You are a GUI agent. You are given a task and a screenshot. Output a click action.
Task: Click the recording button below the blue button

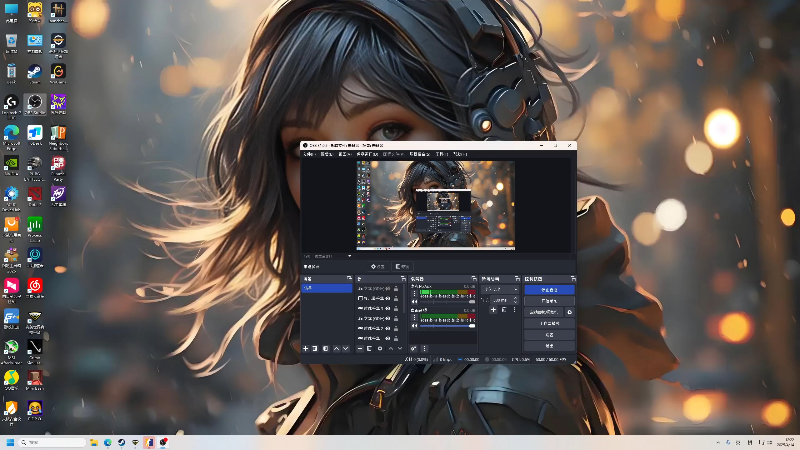(549, 301)
